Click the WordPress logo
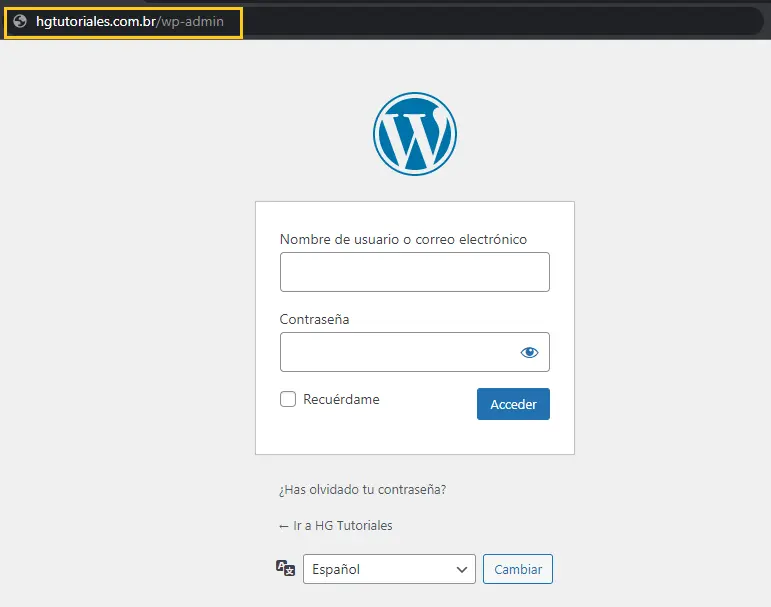The height and width of the screenshot is (607, 771). 415,134
